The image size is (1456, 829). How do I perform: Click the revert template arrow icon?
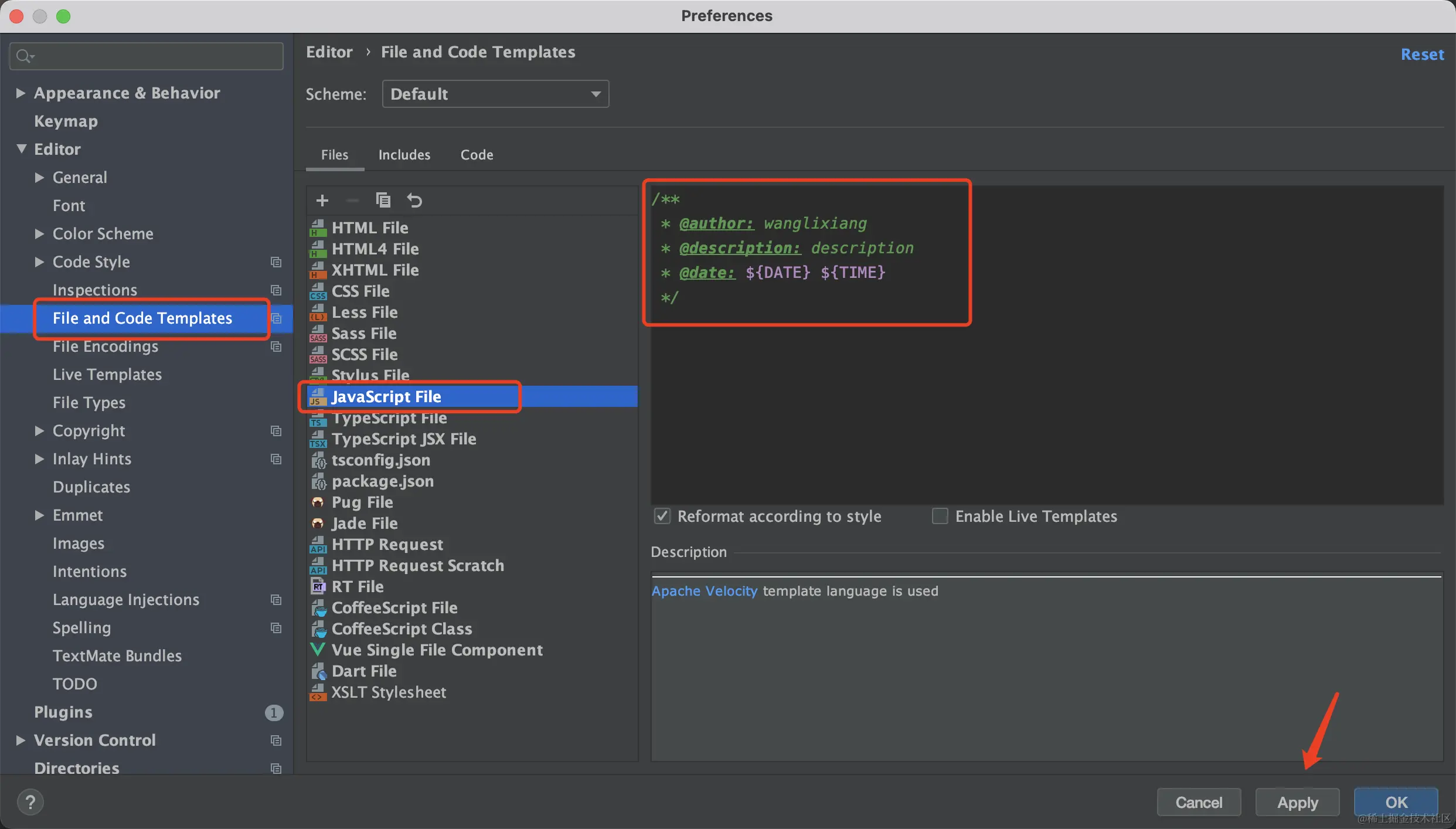tap(414, 201)
